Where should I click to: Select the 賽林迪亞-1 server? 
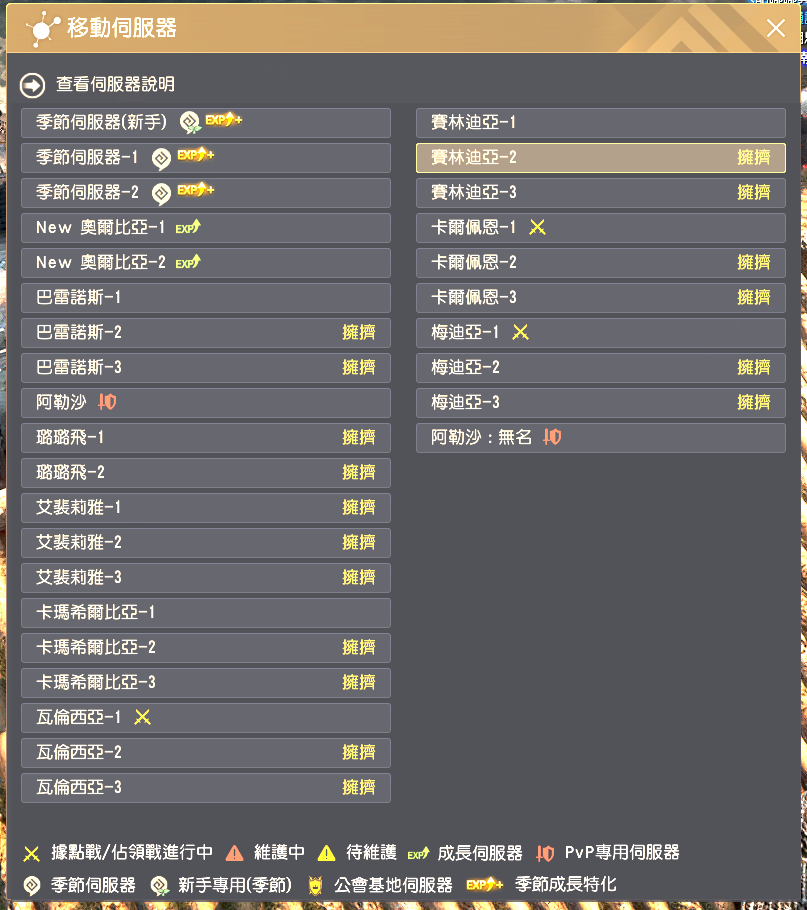point(601,122)
